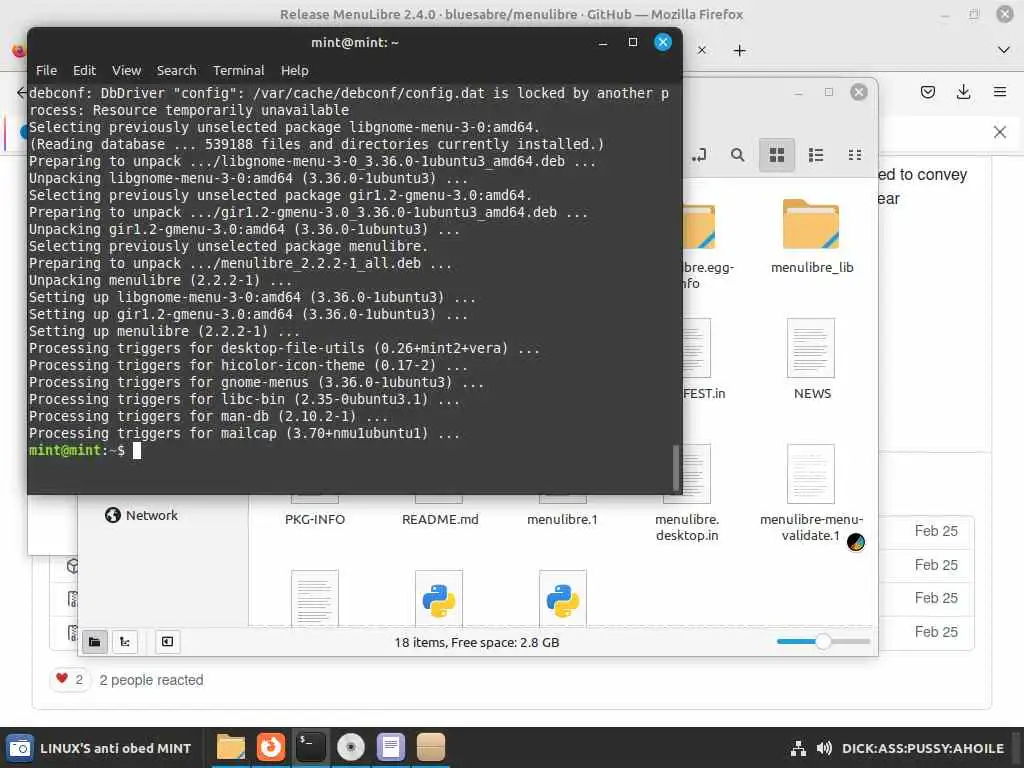This screenshot has height=768, width=1024.
Task: Open Firefox new tab button
Action: [x=739, y=50]
